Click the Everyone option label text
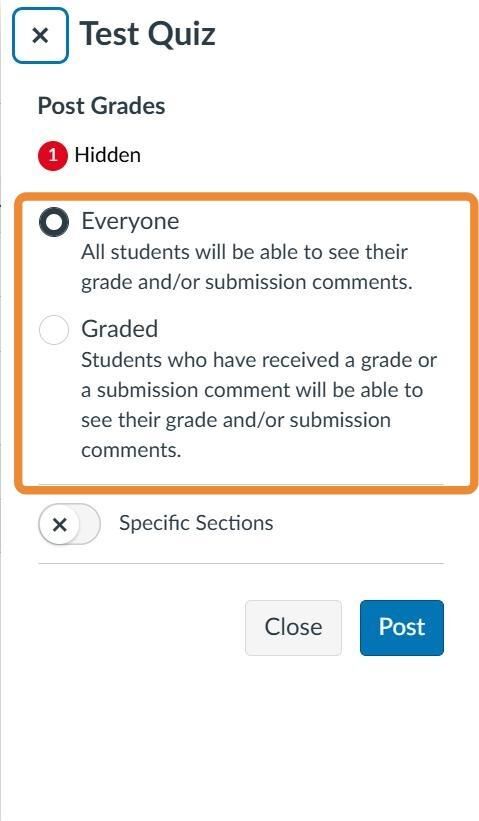 point(130,221)
